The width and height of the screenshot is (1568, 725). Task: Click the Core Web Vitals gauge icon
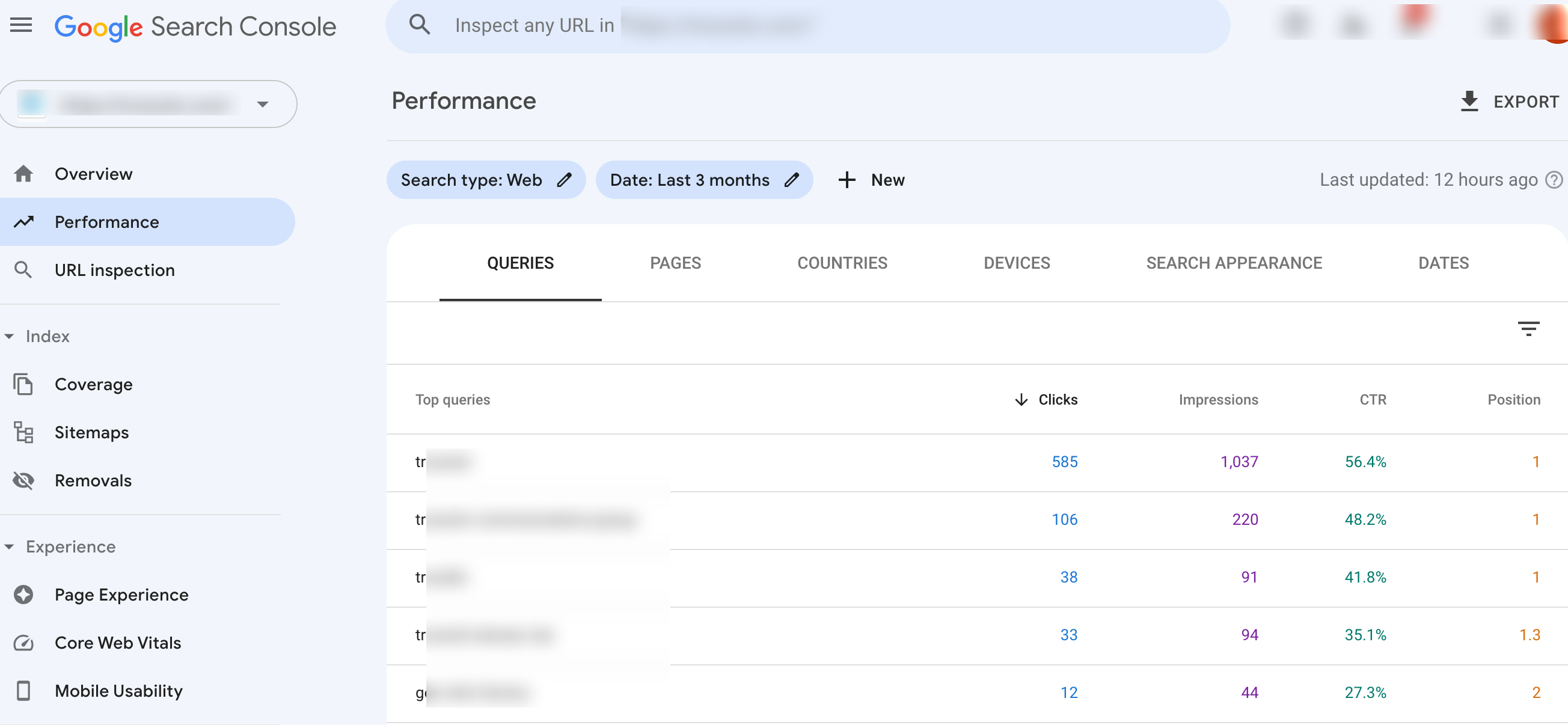click(23, 642)
